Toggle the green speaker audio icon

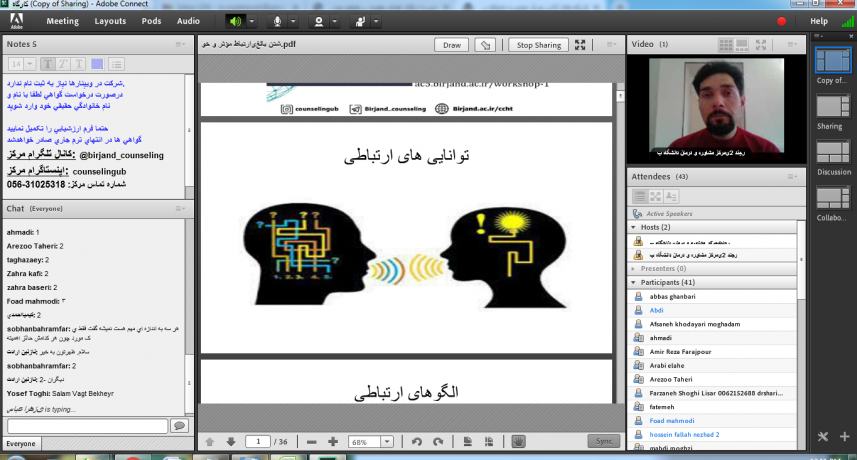(235, 21)
